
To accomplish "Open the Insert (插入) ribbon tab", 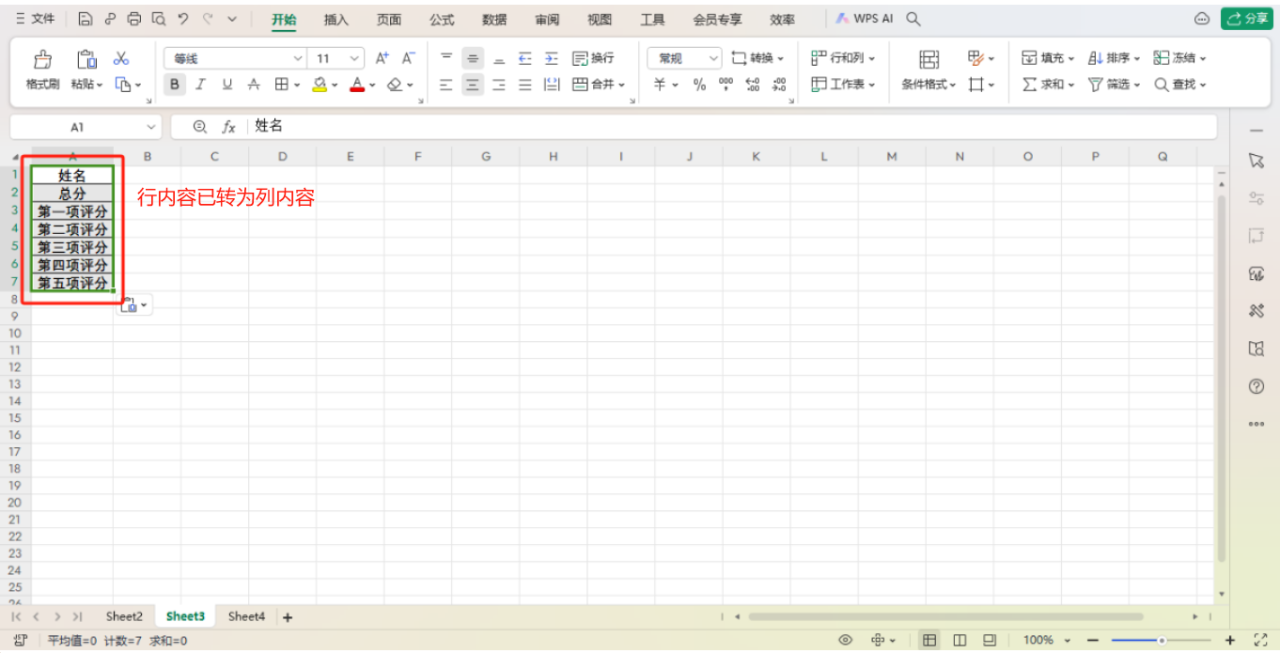I will click(336, 19).
